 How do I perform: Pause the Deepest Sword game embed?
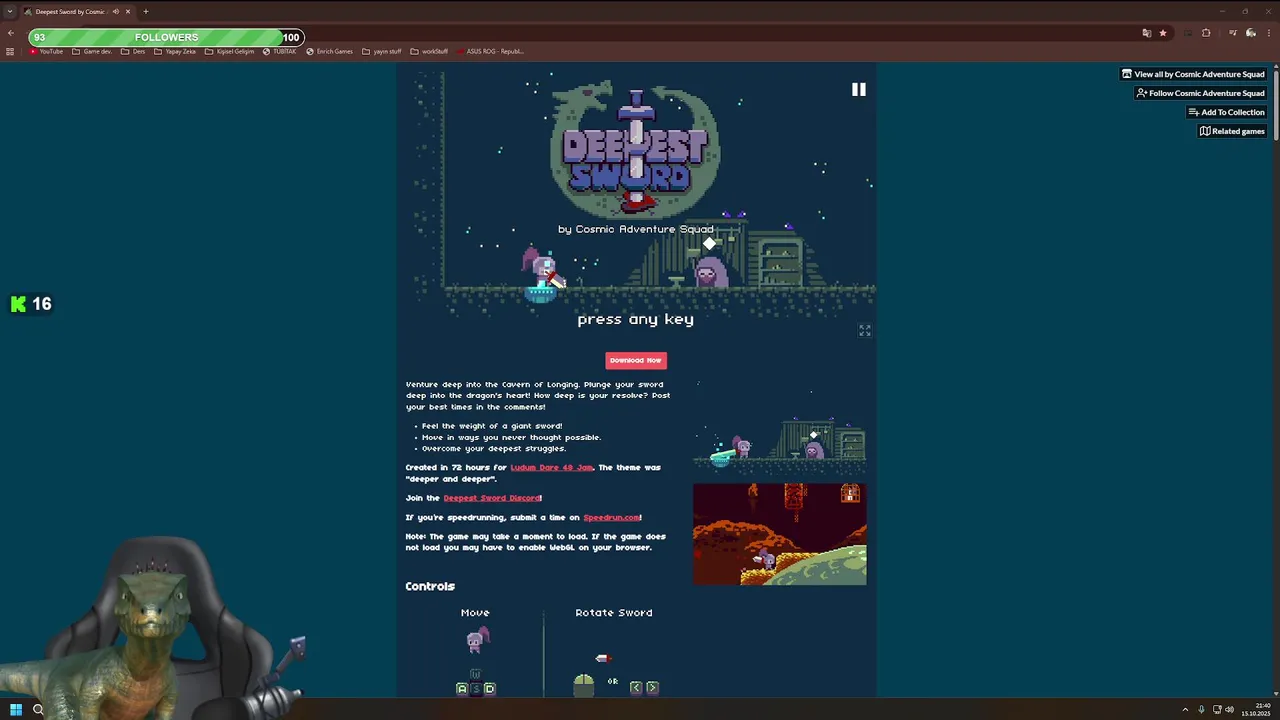[x=858, y=90]
